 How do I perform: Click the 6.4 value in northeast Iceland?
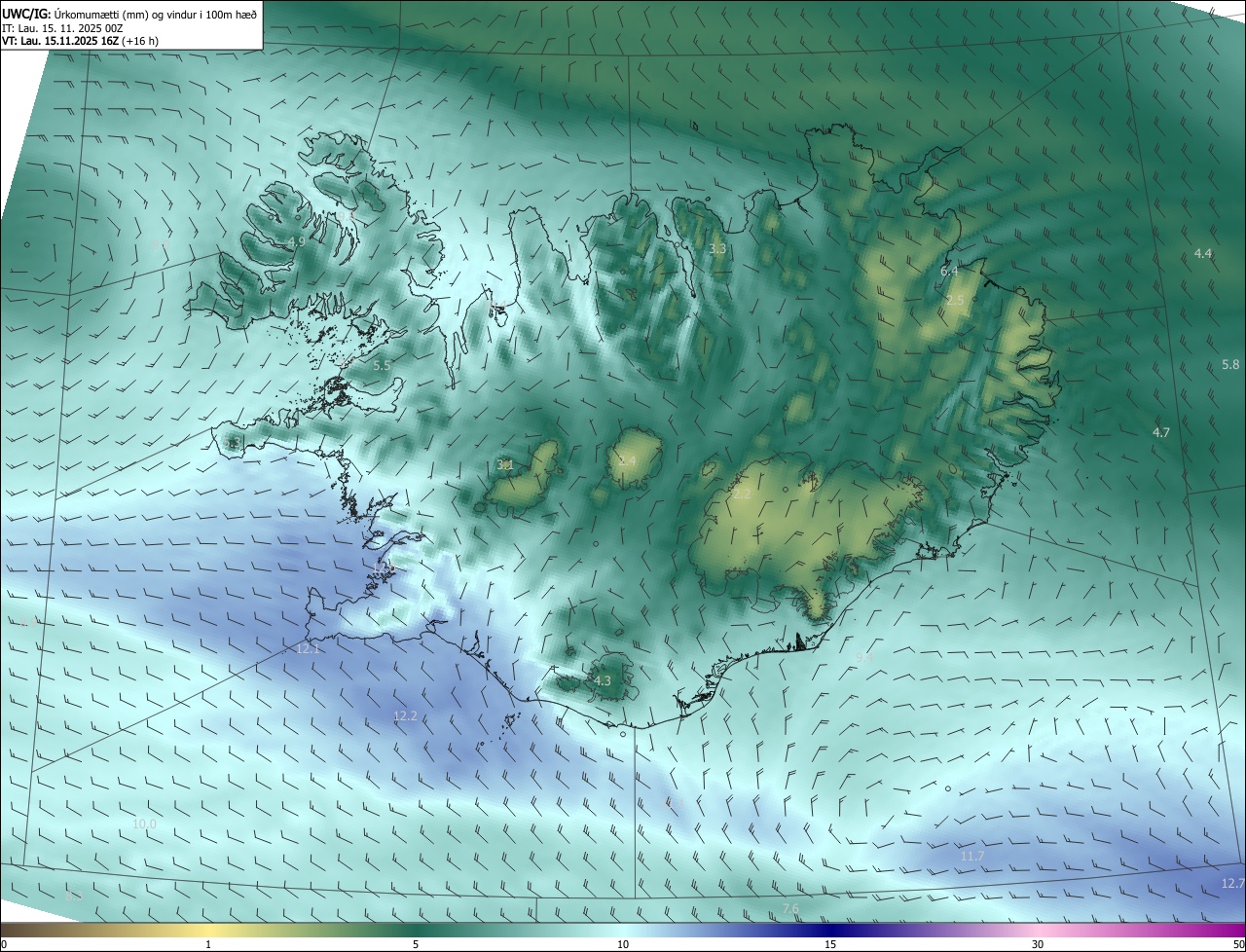949,271
